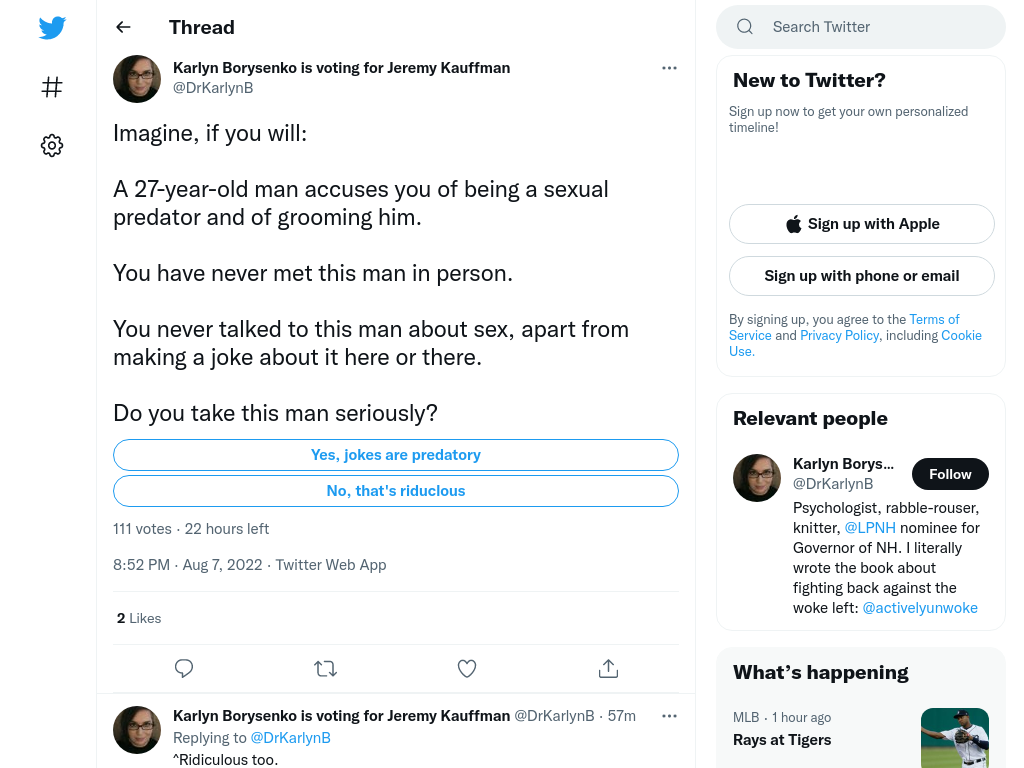Vote "No, that's riduclous" in poll

pyautogui.click(x=396, y=491)
